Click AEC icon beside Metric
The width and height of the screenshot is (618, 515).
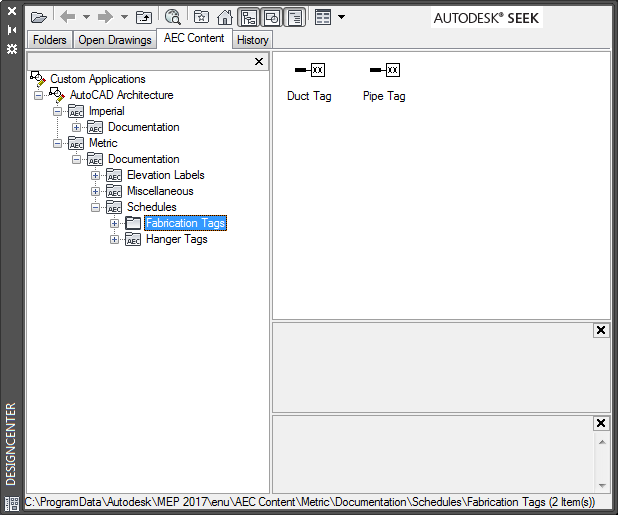76,143
